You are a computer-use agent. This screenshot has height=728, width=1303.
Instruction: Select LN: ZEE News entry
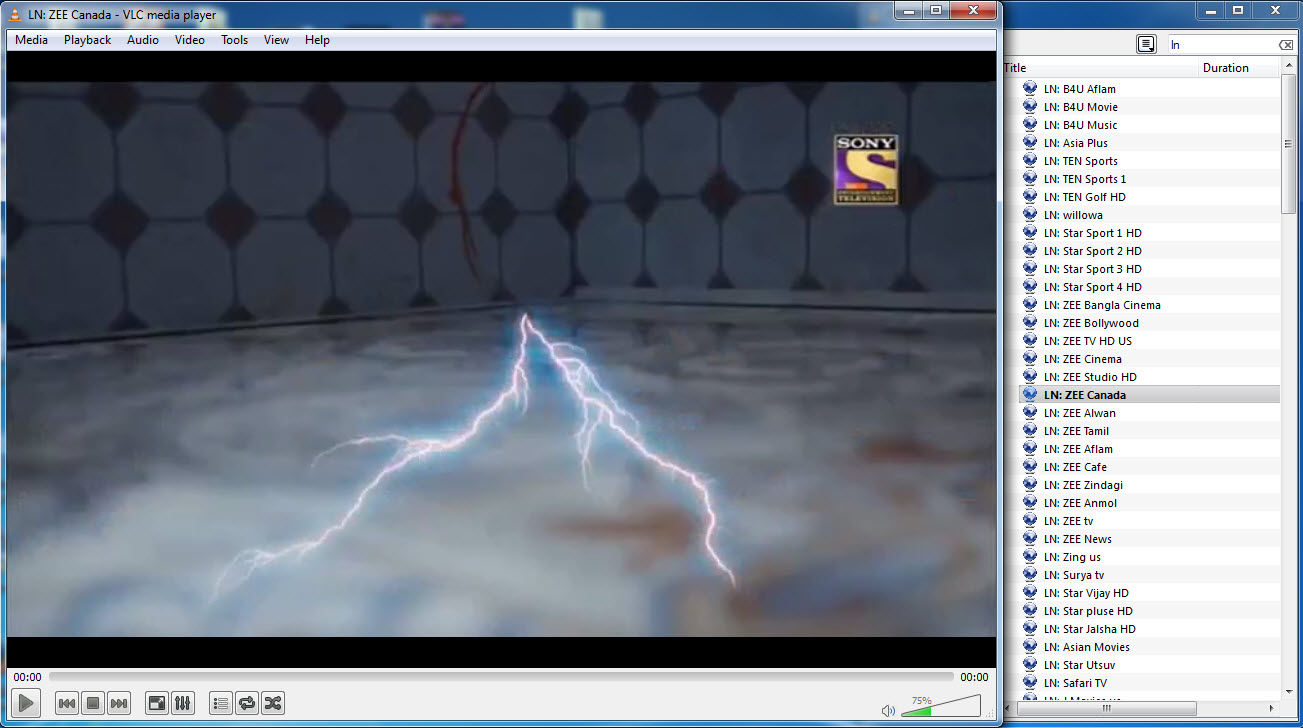click(1078, 539)
